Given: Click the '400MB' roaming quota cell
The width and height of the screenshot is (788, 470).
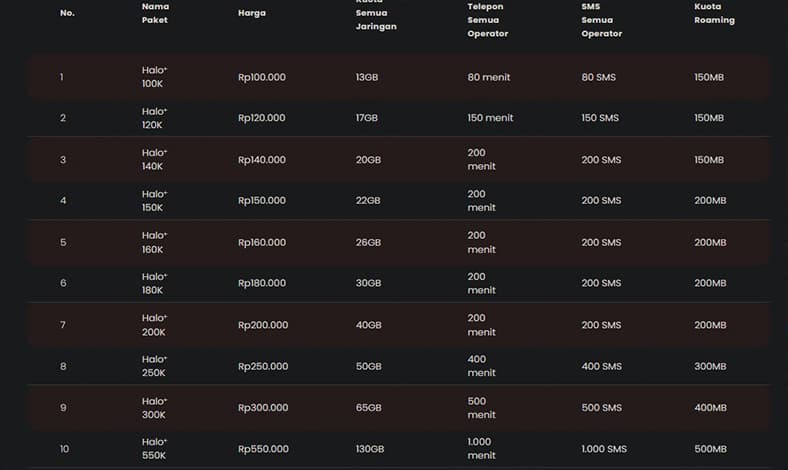Looking at the screenshot, I should tap(711, 408).
